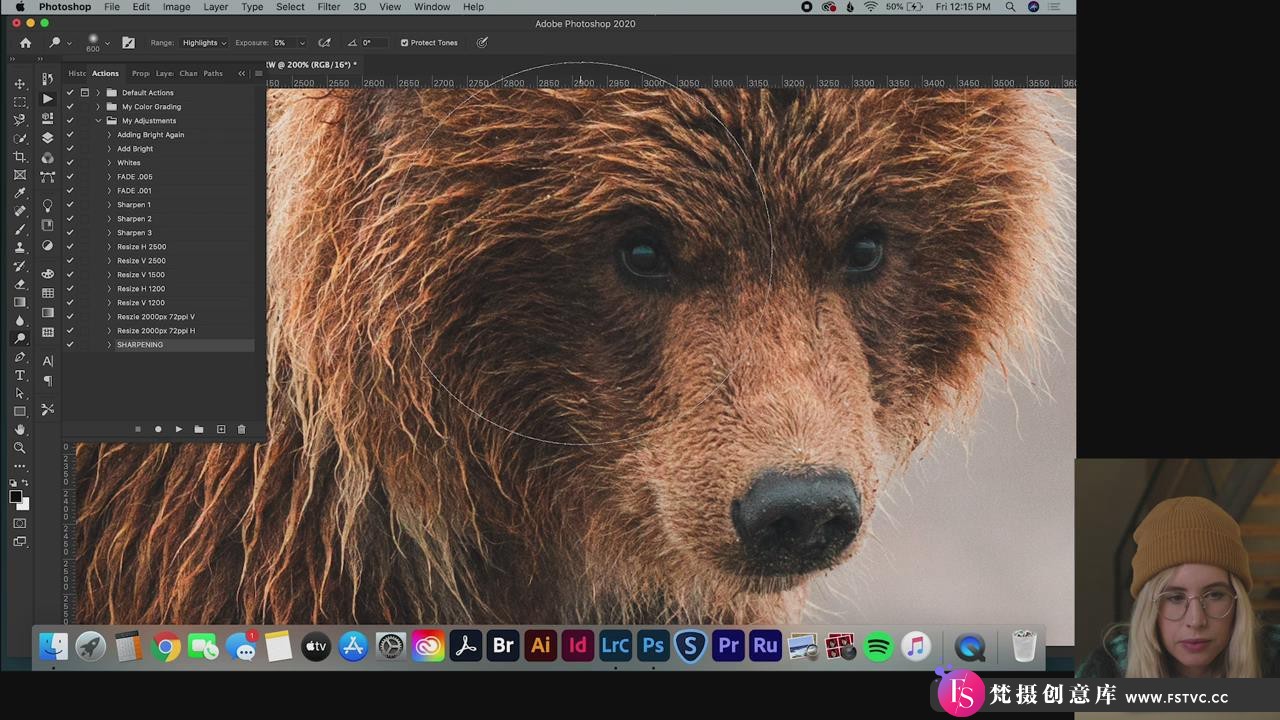Select the Gradient tool
Image resolution: width=1280 pixels, height=720 pixels.
19,302
